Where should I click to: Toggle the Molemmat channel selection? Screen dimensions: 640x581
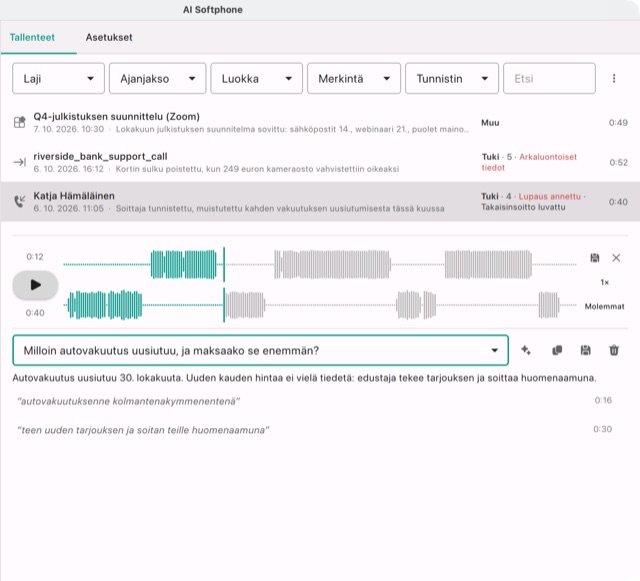coord(604,306)
